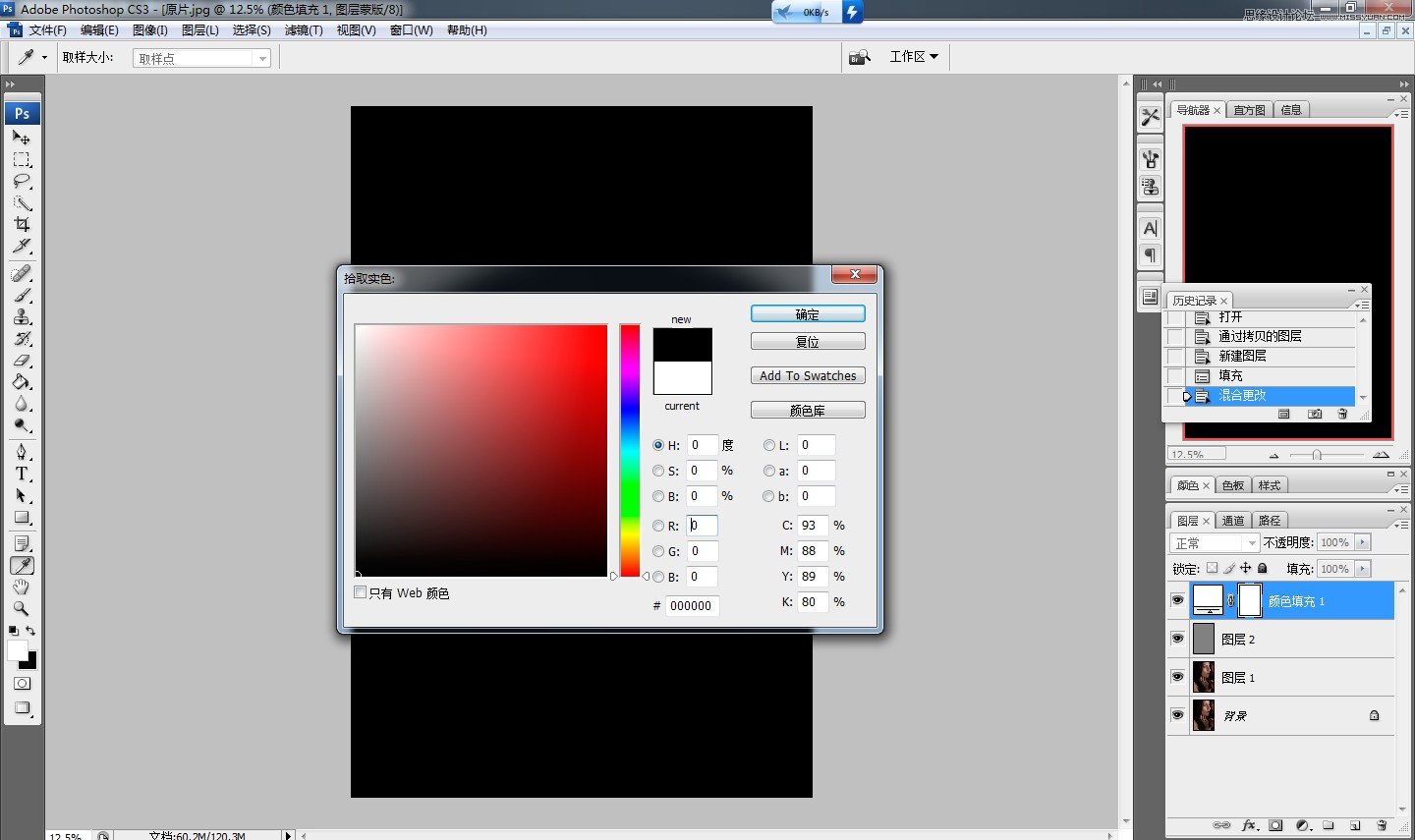Hide the 图层 2 layer
The height and width of the screenshot is (840, 1415).
click(1177, 639)
